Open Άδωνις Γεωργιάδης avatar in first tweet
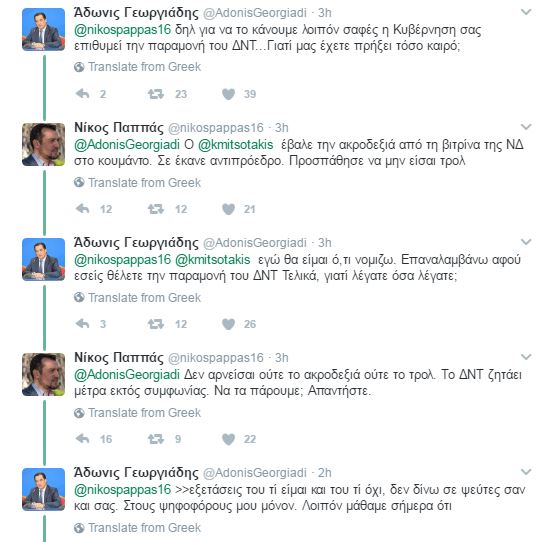The height and width of the screenshot is (542, 553). point(43,30)
